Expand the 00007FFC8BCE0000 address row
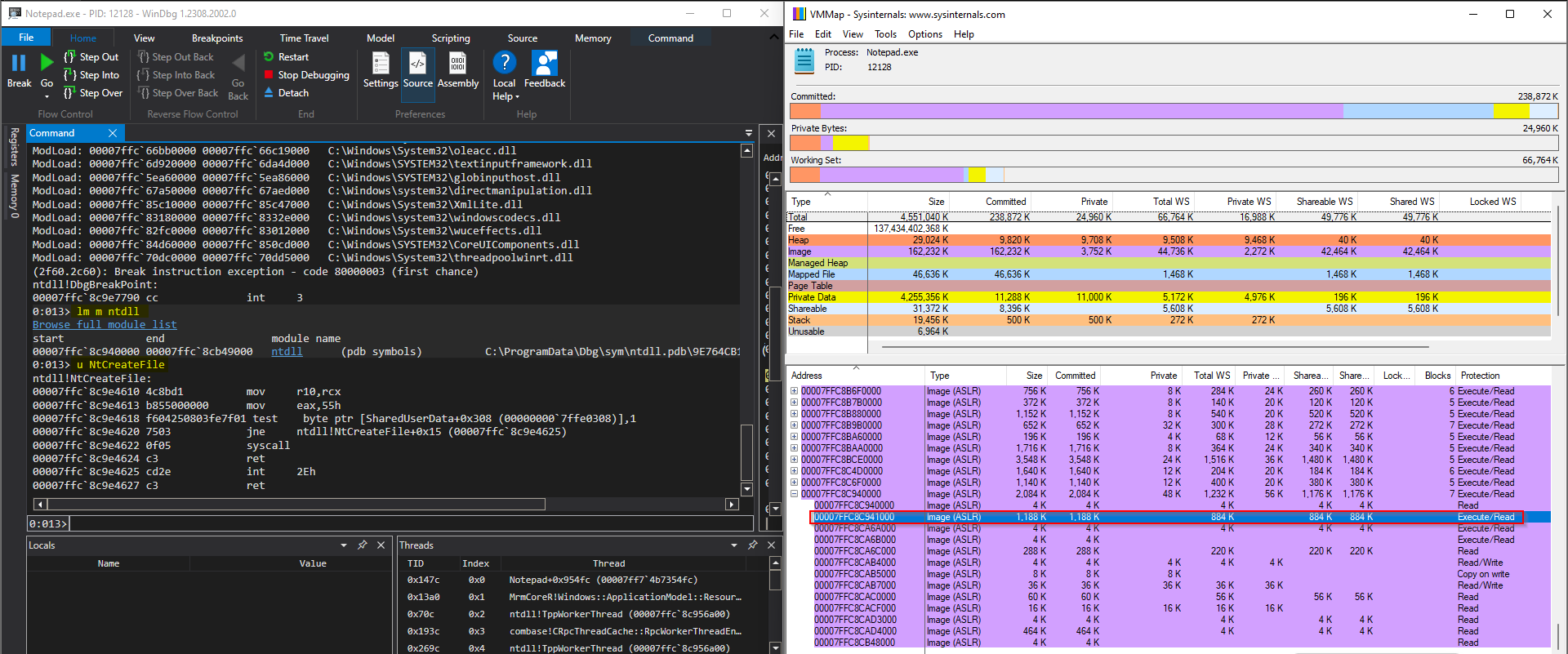This screenshot has width=1568, height=654. (x=794, y=460)
